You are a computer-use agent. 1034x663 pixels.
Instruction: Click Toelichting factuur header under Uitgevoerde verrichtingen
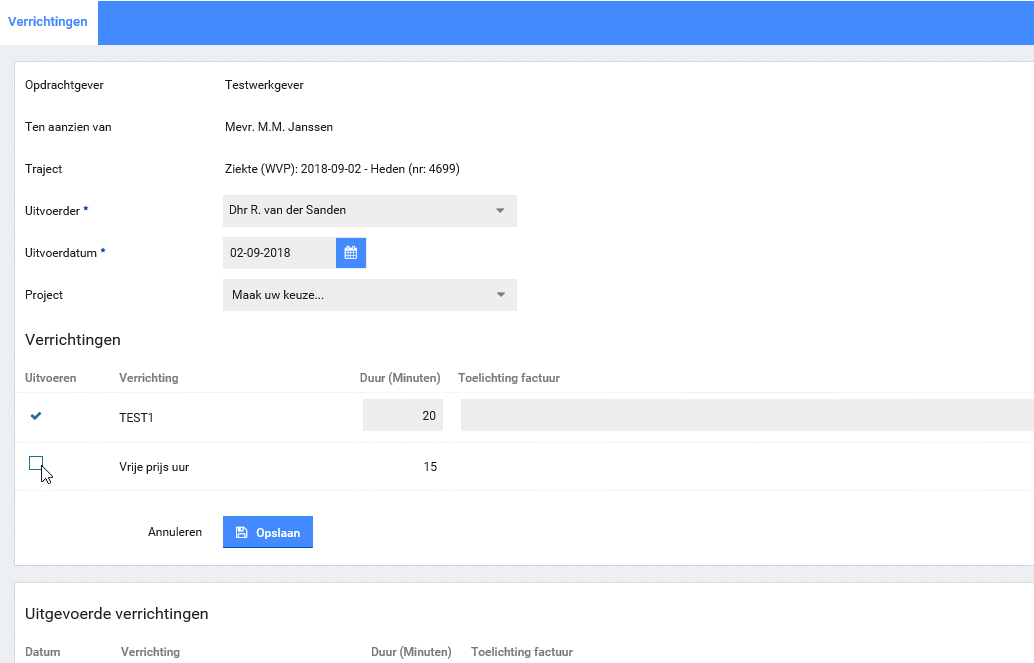coord(521,652)
